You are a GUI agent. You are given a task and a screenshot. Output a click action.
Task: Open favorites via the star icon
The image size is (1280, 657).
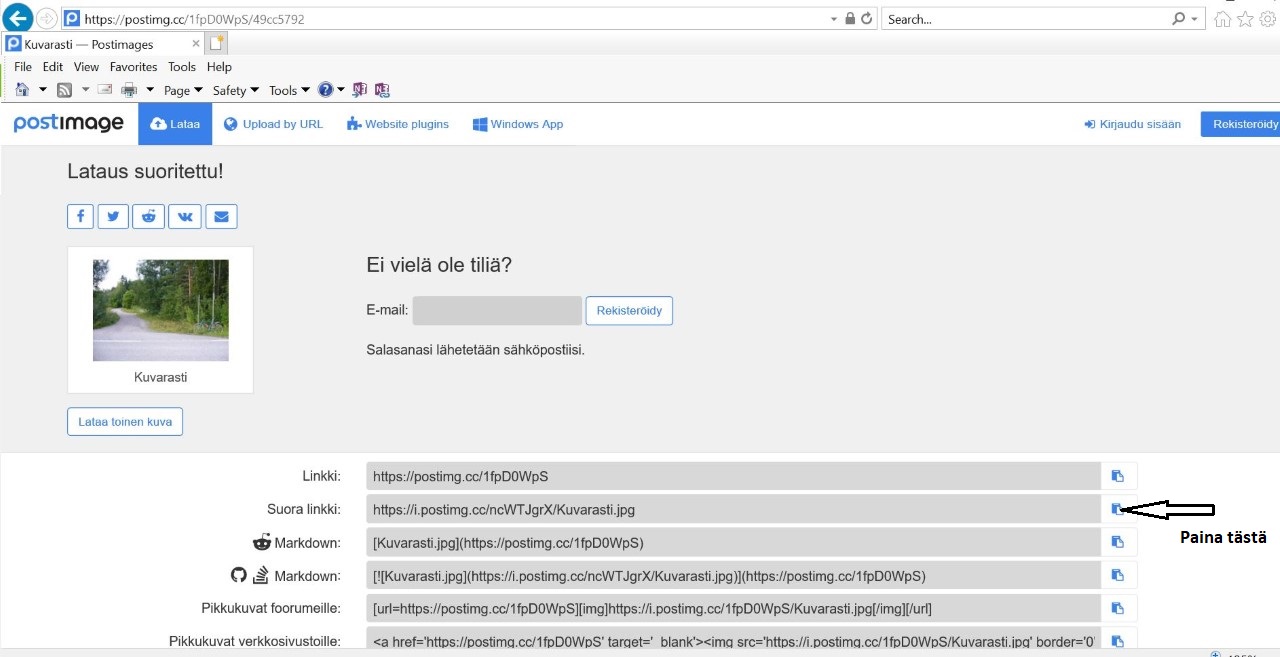pos(1245,19)
